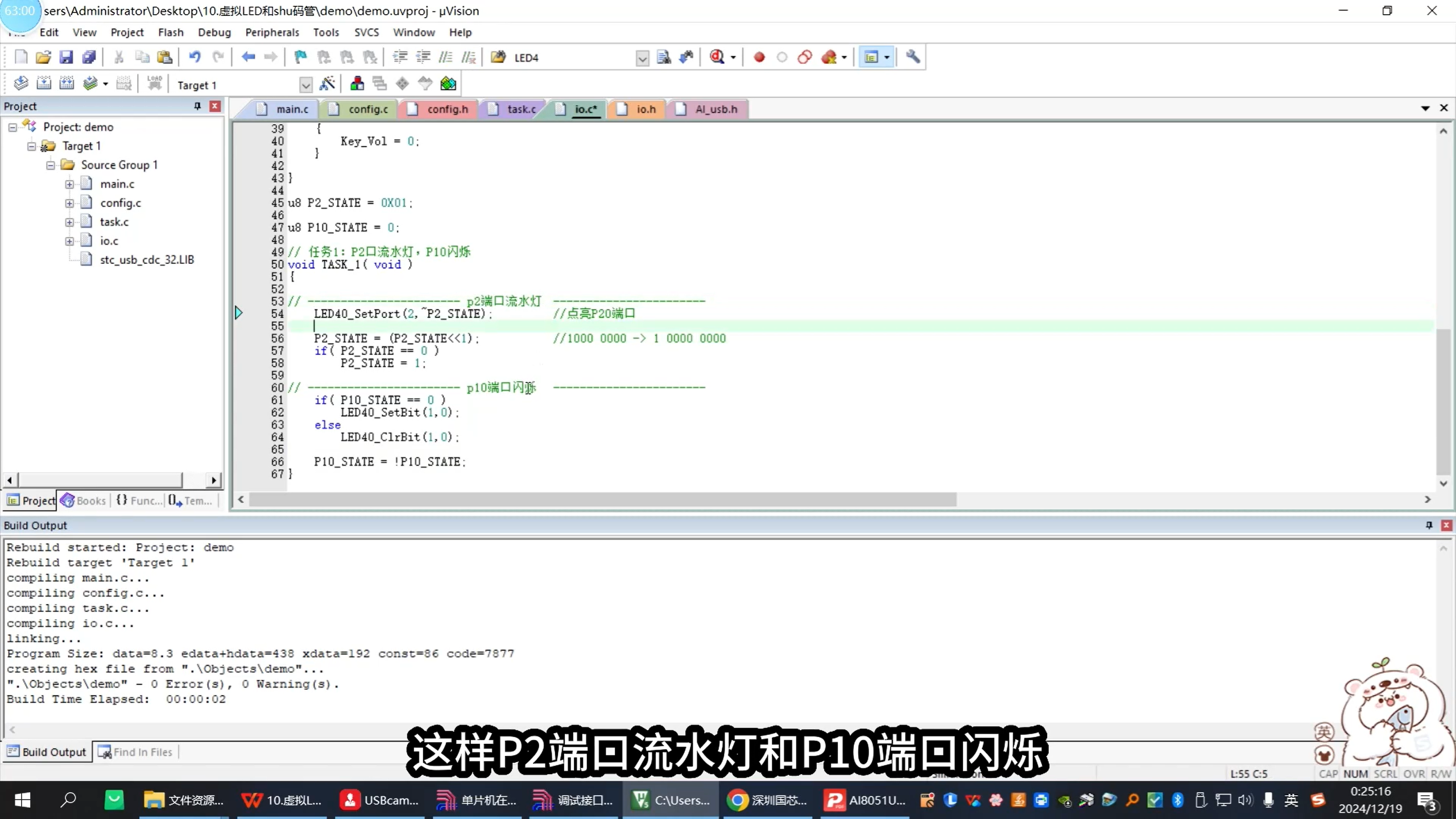The height and width of the screenshot is (819, 1456).
Task: Expand the main.c tree item
Action: coord(69,183)
